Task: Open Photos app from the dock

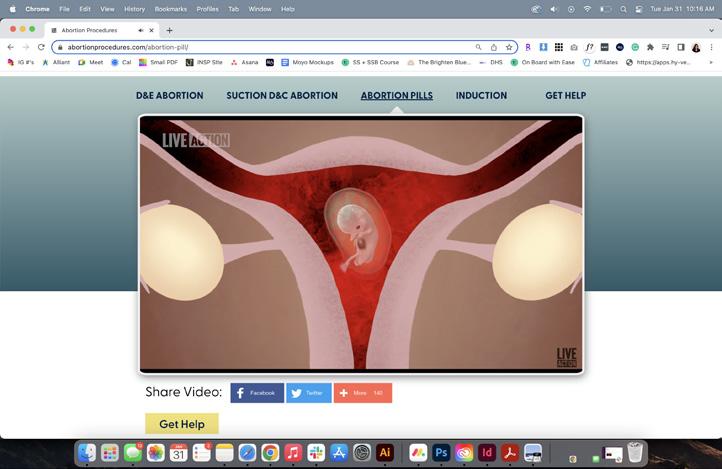Action: tap(156, 453)
